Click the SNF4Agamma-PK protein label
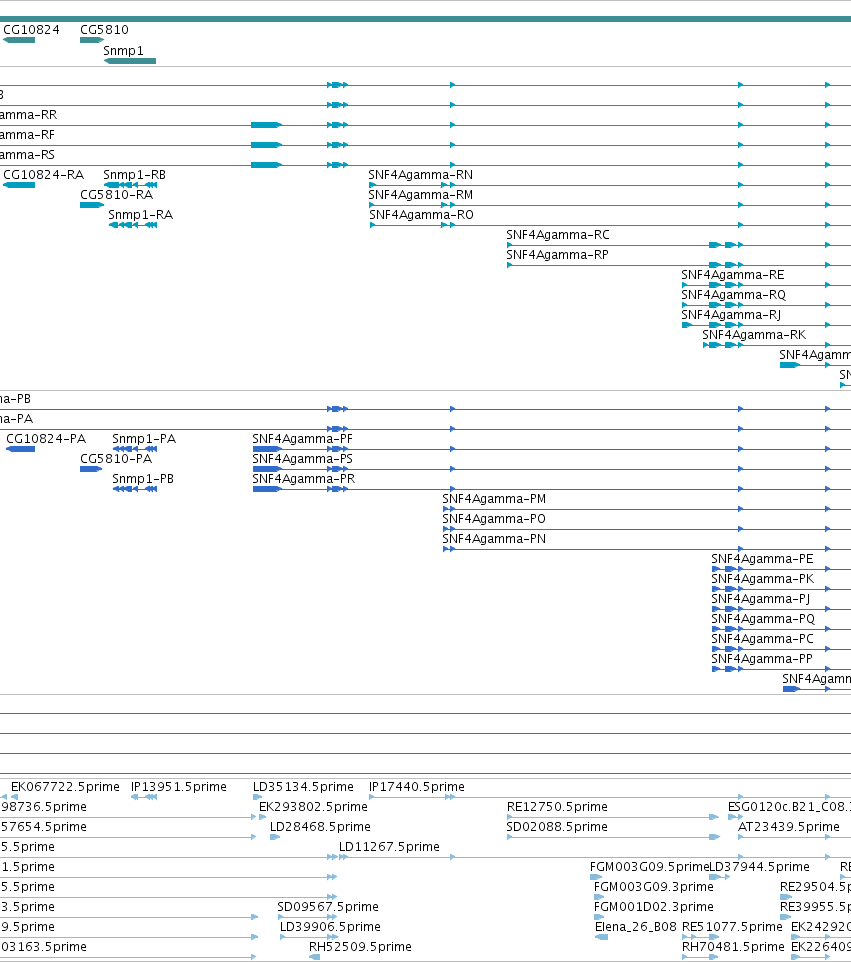 763,579
